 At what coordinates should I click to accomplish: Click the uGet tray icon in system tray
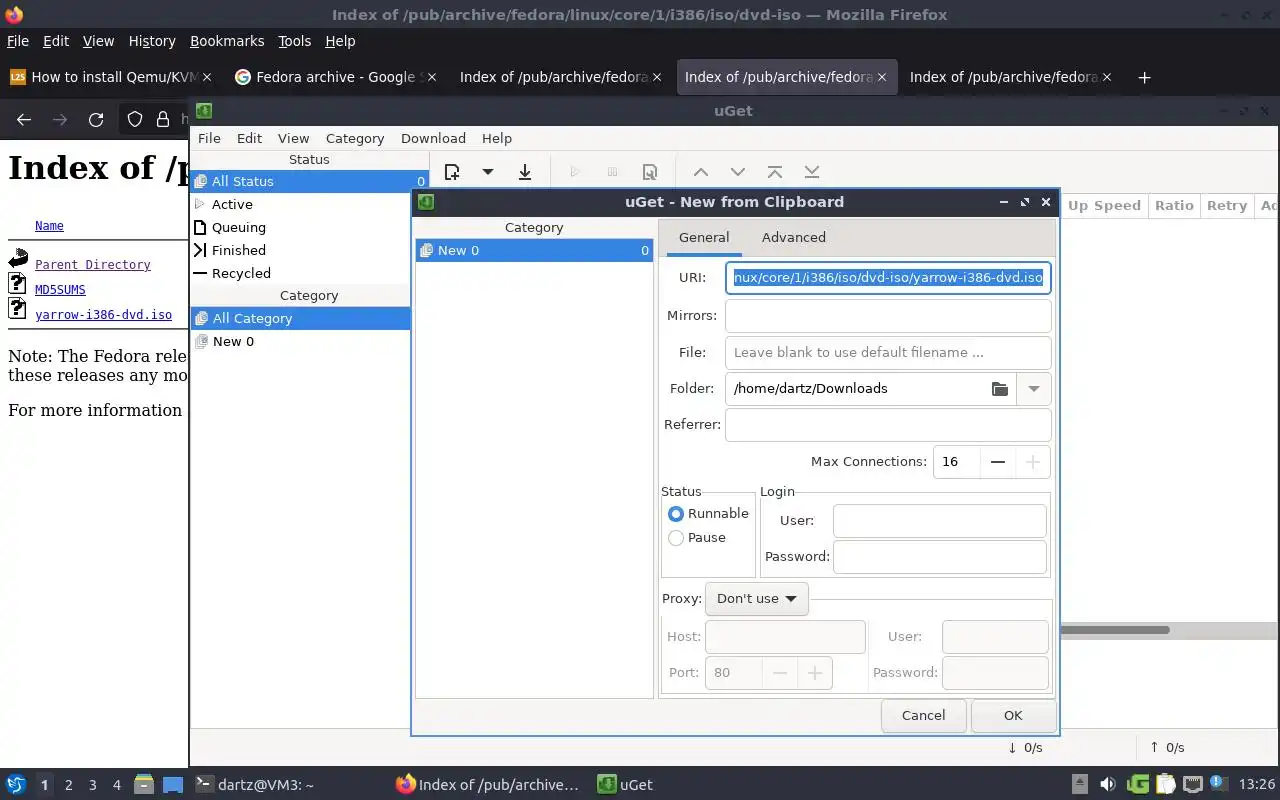click(1138, 785)
